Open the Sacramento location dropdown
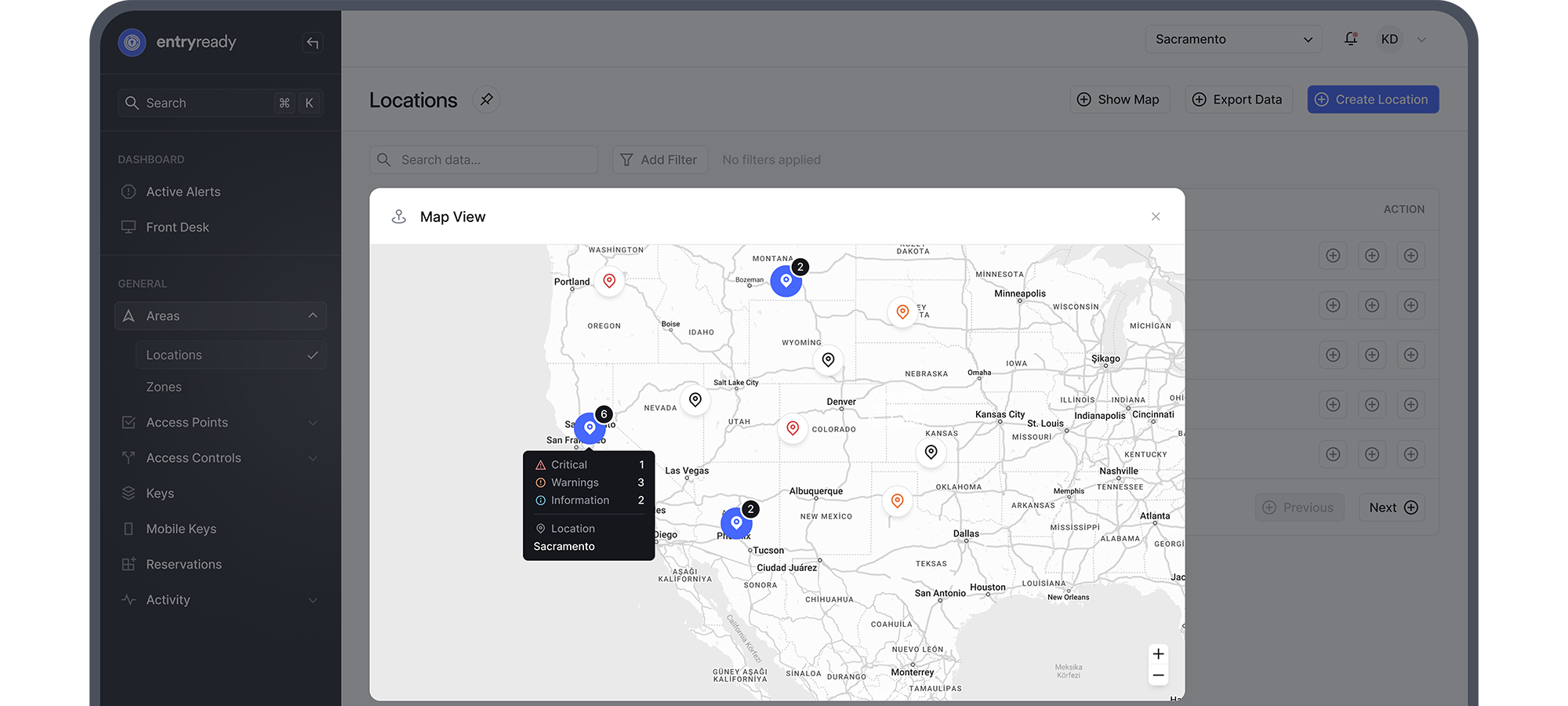This screenshot has width=1568, height=706. pyautogui.click(x=1233, y=38)
